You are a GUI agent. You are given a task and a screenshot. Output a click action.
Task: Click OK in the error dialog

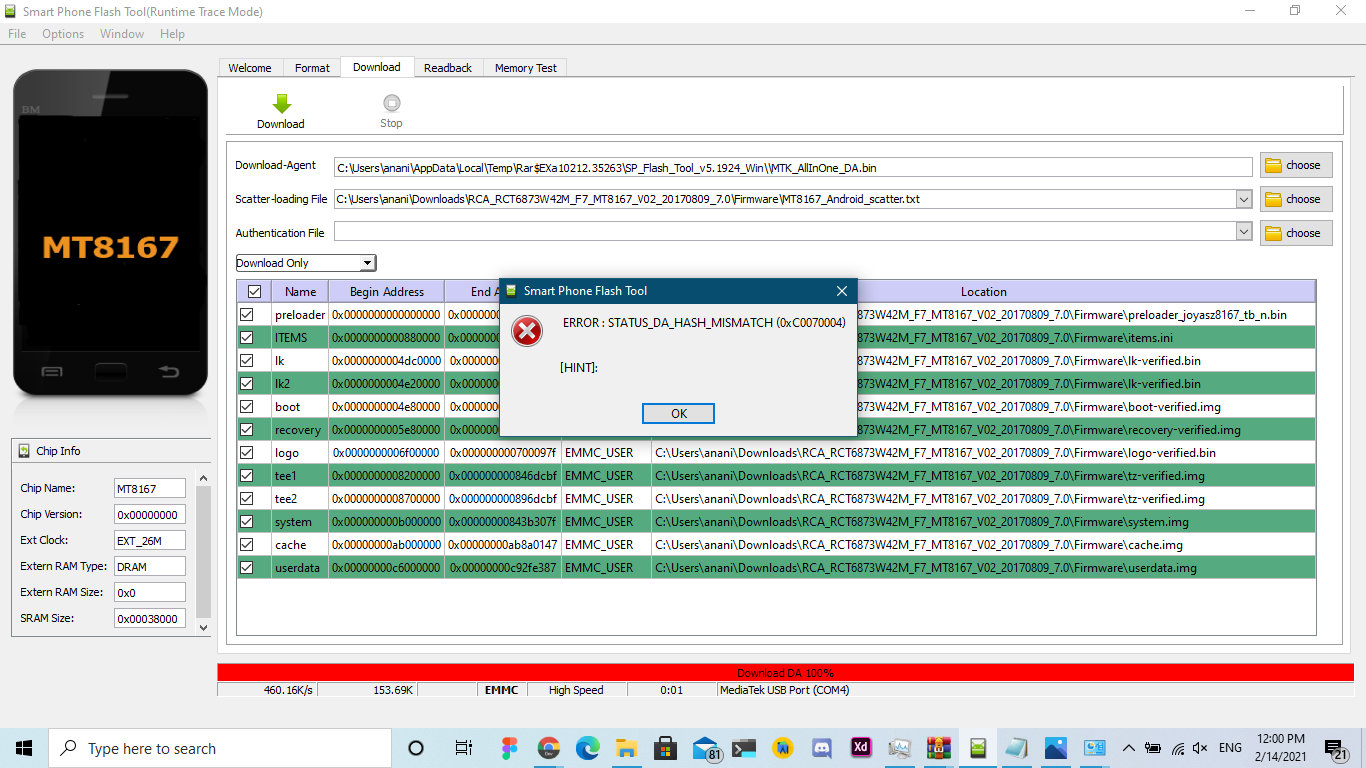tap(679, 414)
